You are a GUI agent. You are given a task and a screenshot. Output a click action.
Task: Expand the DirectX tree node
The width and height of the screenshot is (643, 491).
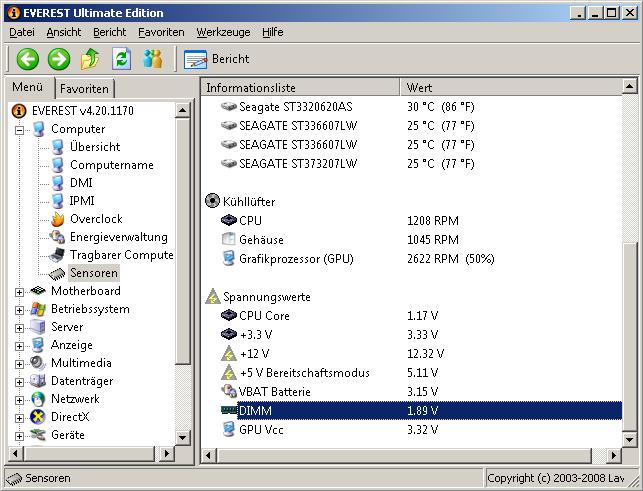click(19, 418)
